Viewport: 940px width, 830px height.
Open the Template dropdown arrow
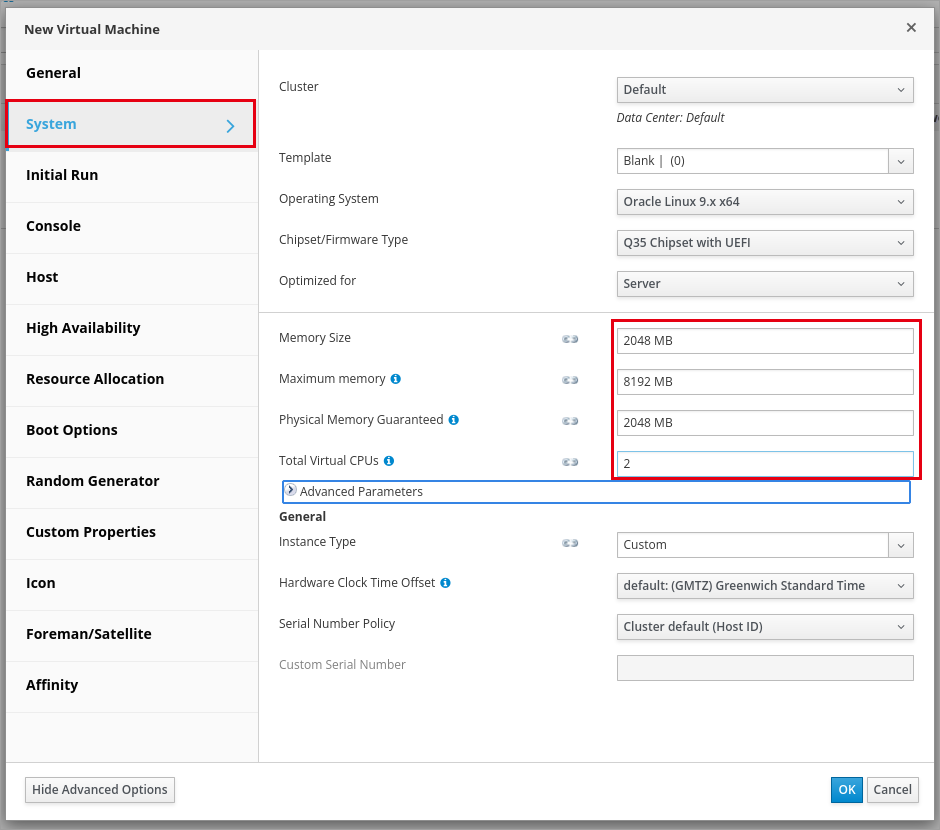pyautogui.click(x=901, y=161)
